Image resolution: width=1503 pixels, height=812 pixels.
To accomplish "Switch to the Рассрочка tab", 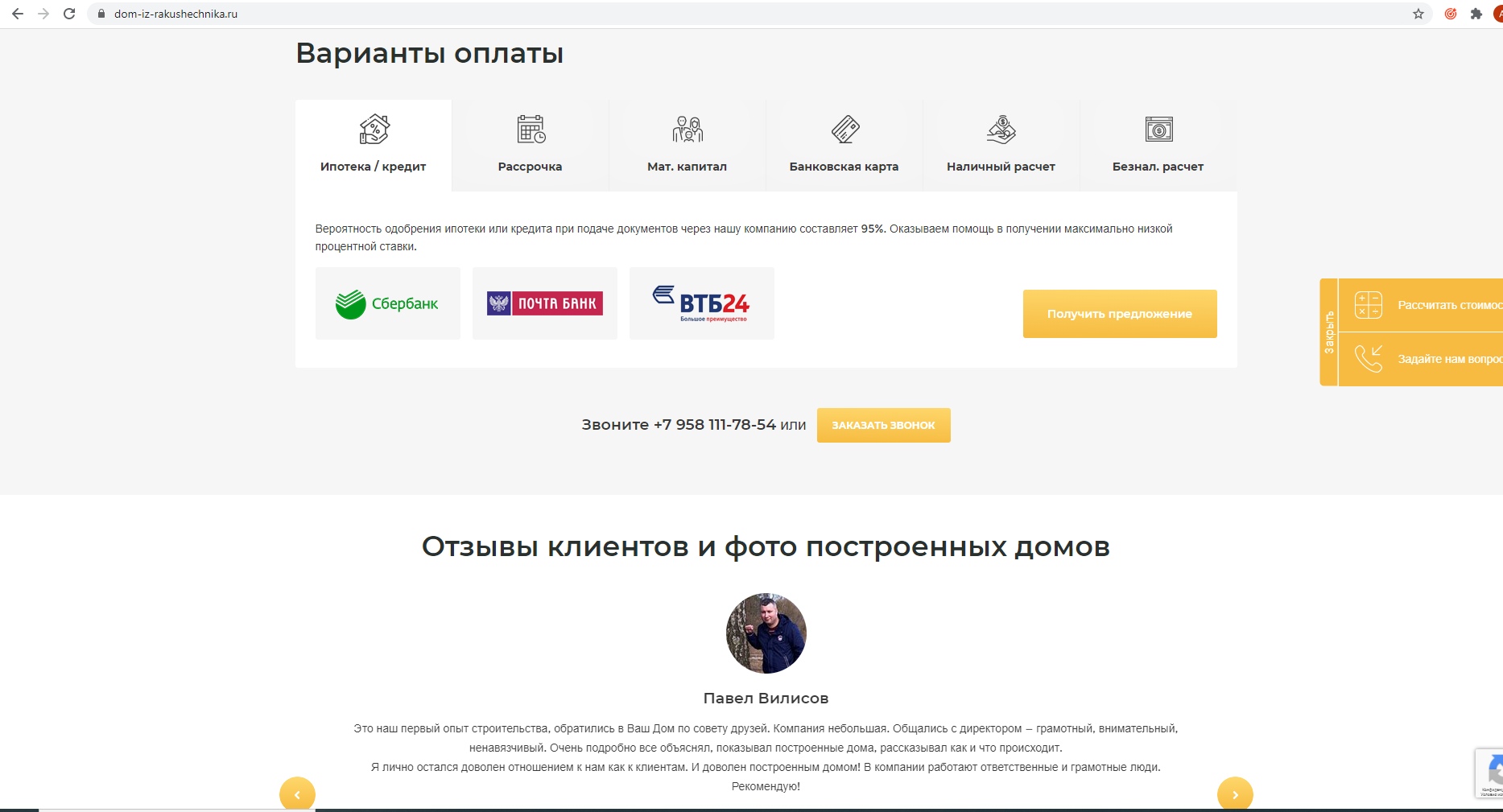I will pos(531,146).
